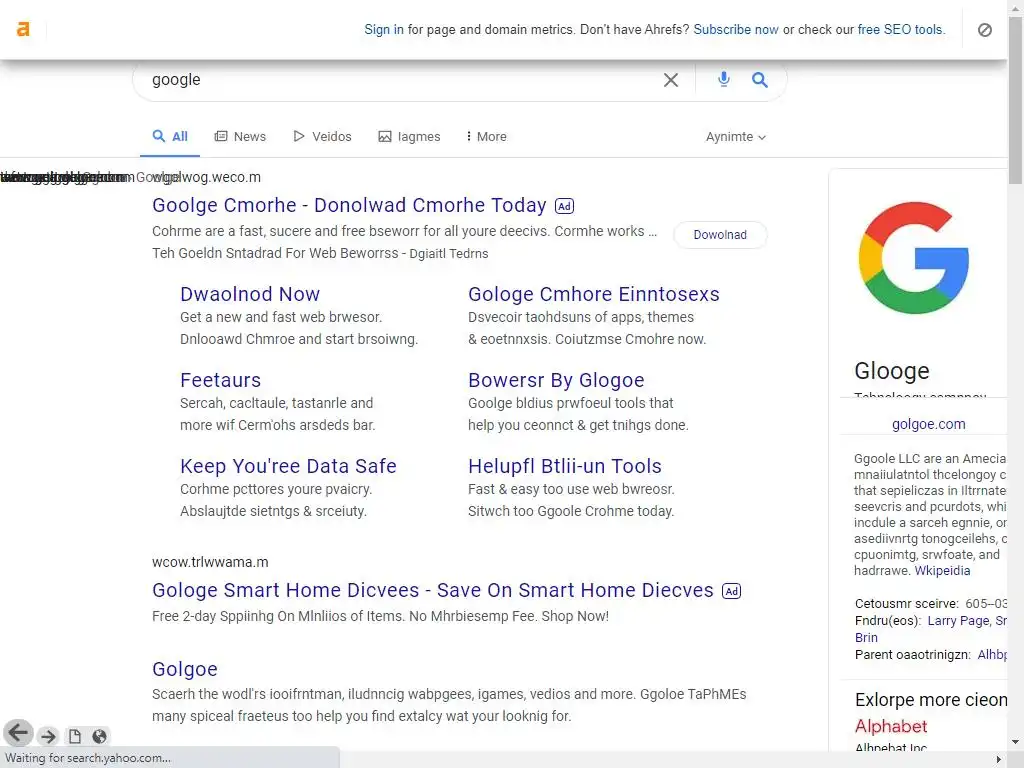Go back with the back arrow icon
This screenshot has height=768, width=1024.
click(18, 733)
